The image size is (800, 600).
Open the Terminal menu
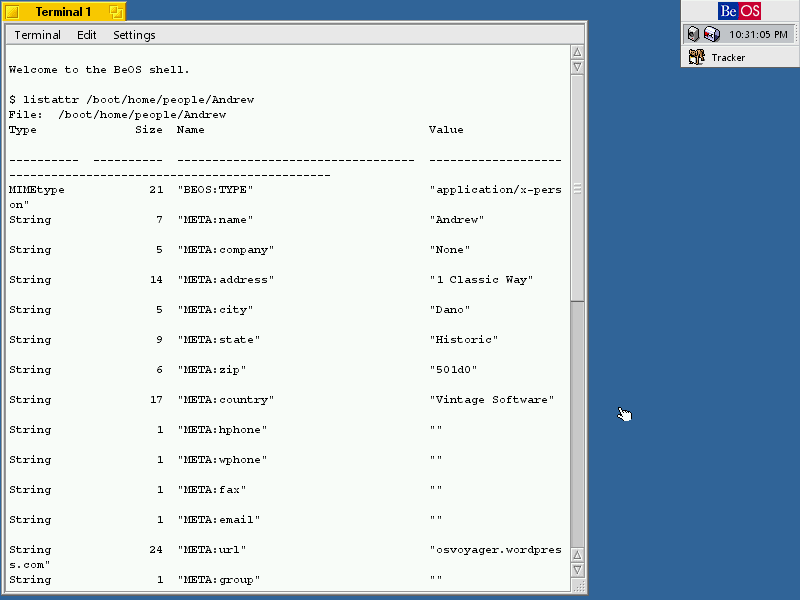[37, 34]
